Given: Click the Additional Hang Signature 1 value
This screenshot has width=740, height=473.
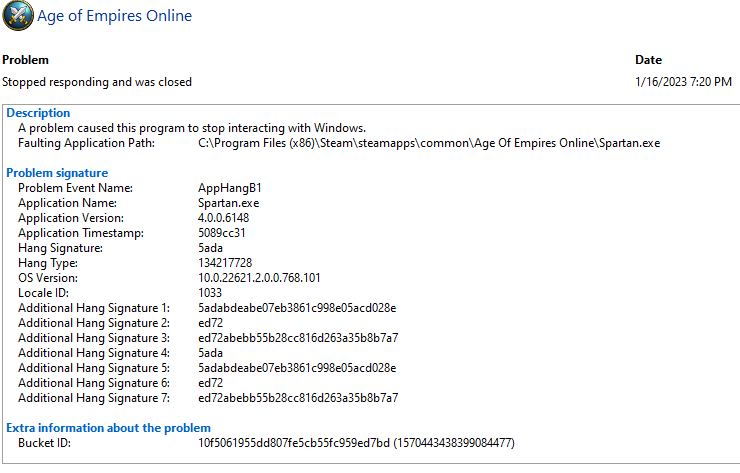Looking at the screenshot, I should click(297, 308).
